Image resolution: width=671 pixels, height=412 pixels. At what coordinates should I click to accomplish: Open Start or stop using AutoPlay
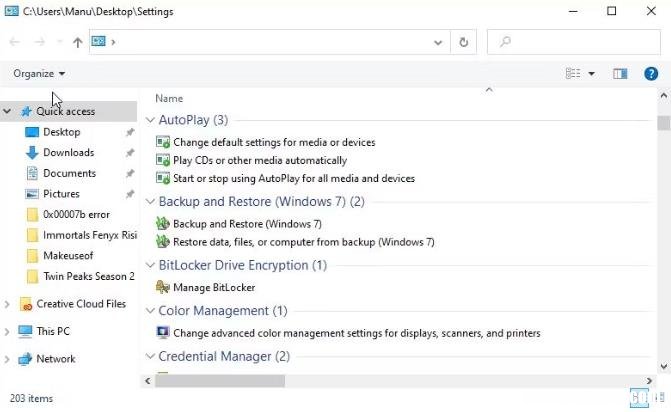[294, 178]
